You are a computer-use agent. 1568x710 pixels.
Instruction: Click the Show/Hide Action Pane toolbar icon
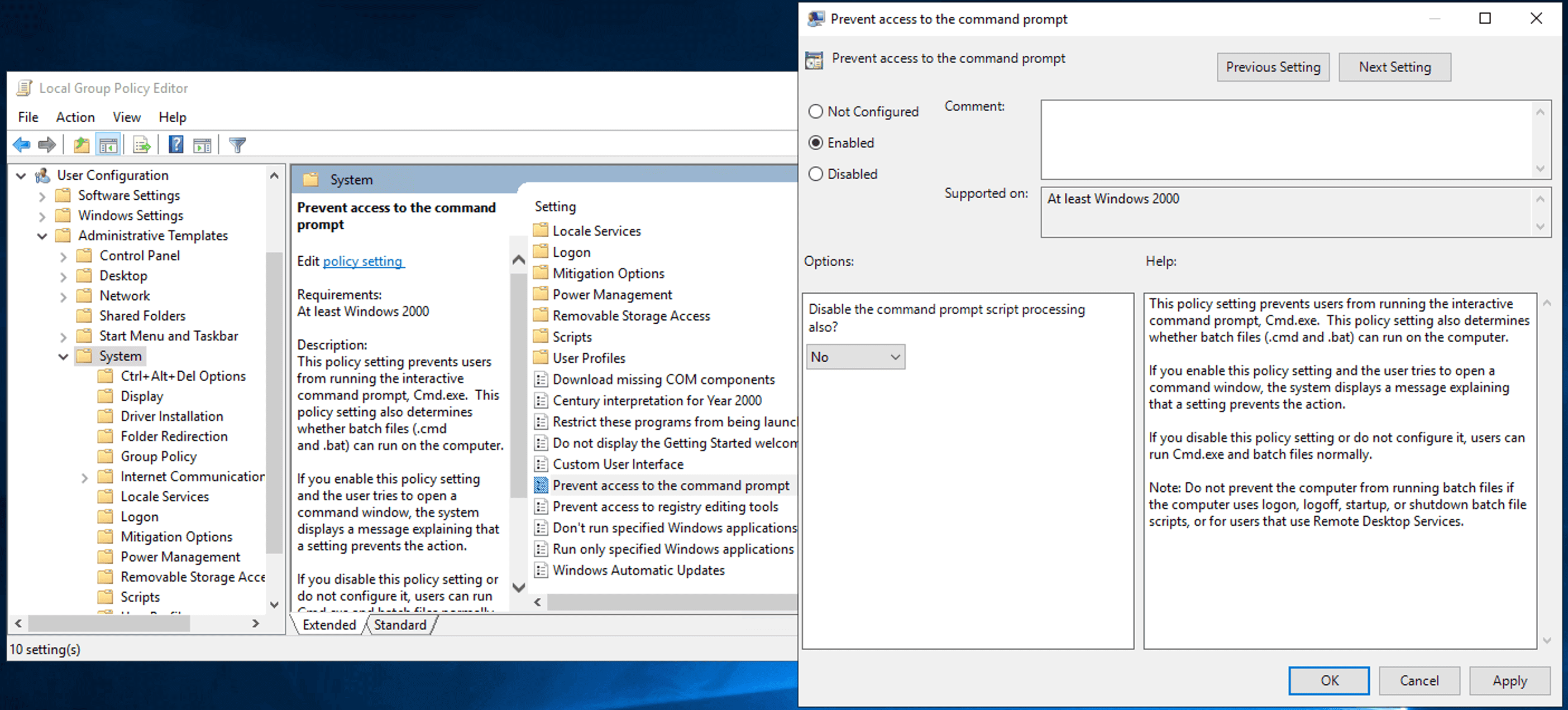(x=203, y=144)
